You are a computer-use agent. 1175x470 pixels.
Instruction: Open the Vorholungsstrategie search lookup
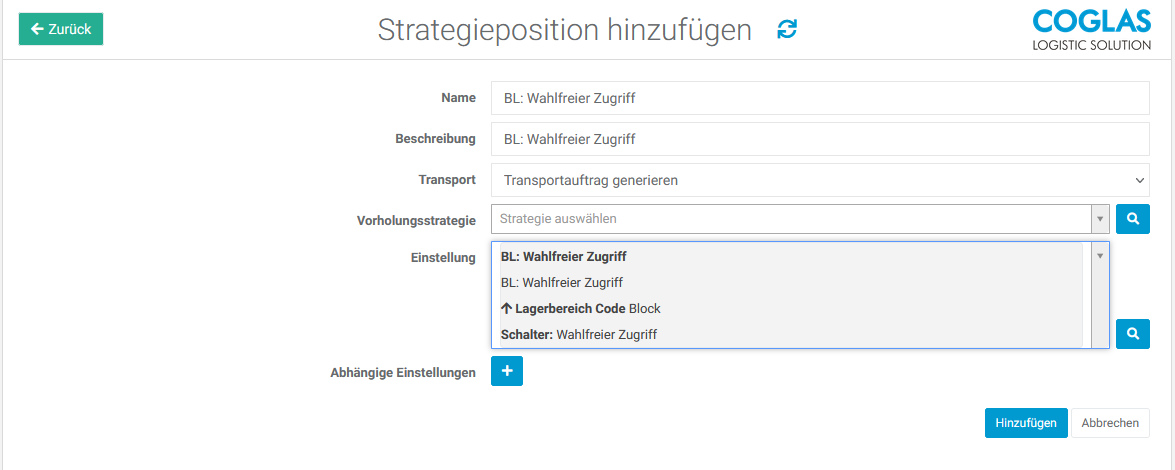click(x=1133, y=219)
